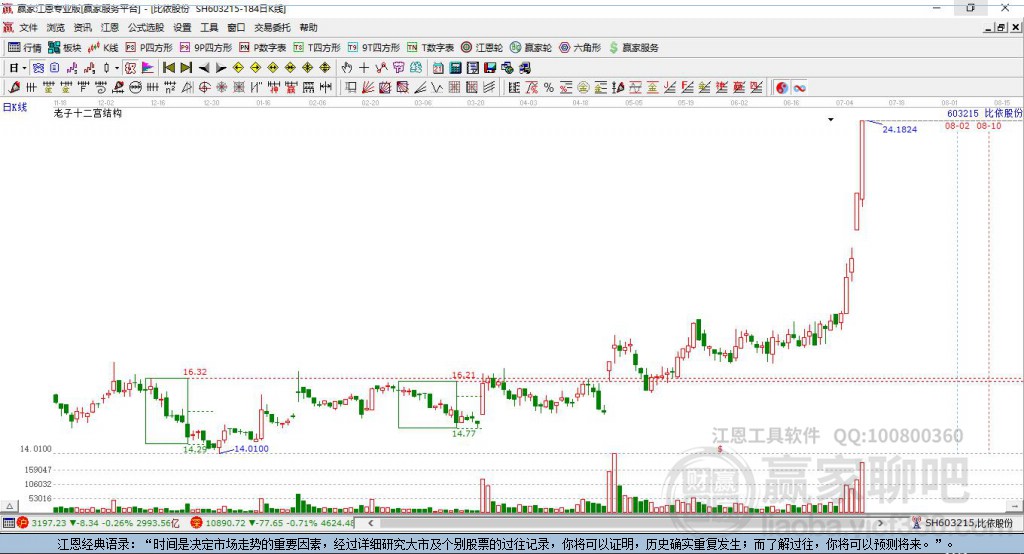Select the angle lines tool
Screen dimensions: 1024x554
[x=421, y=87]
